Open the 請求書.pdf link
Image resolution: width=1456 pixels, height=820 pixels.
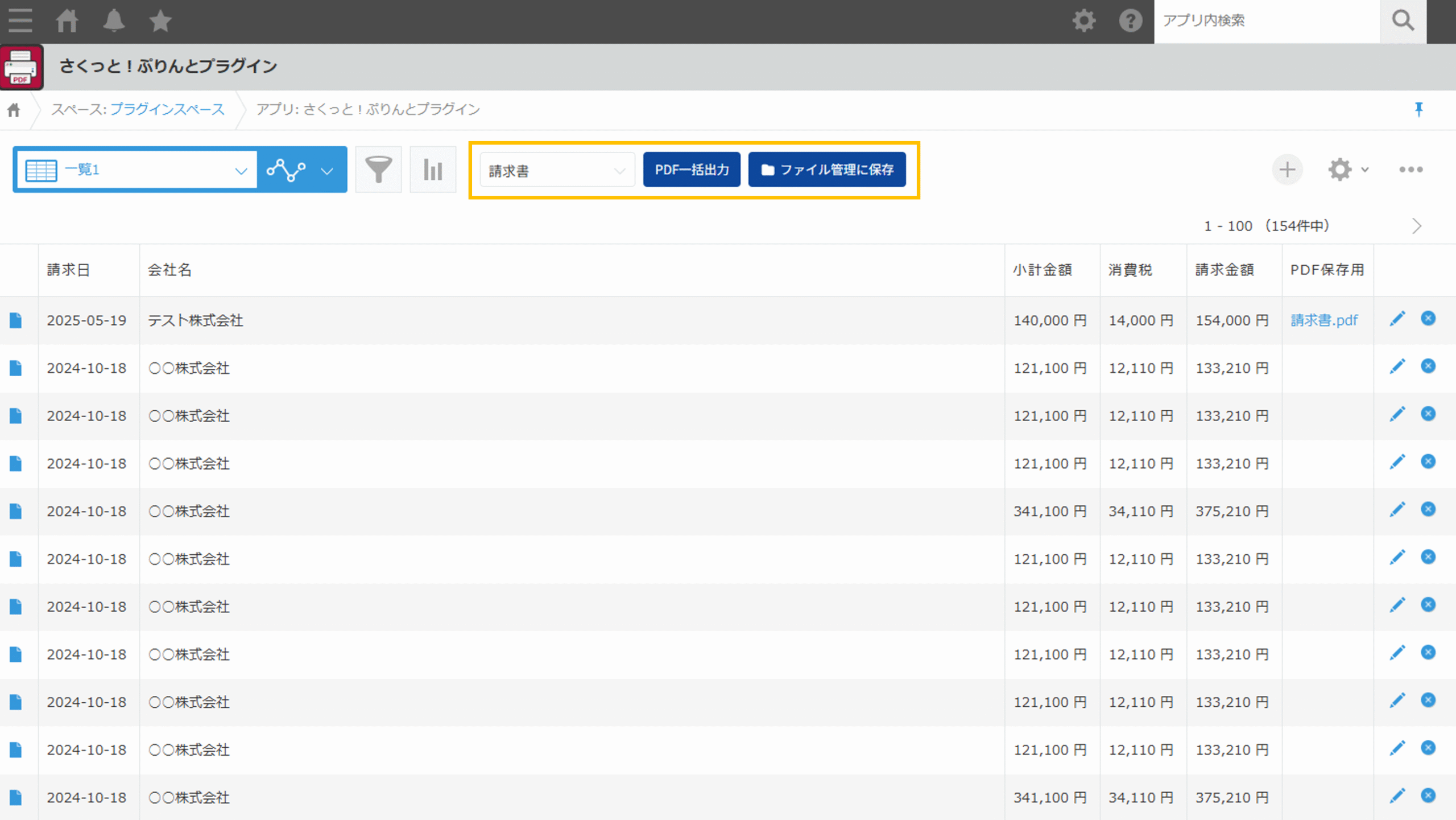point(1323,320)
